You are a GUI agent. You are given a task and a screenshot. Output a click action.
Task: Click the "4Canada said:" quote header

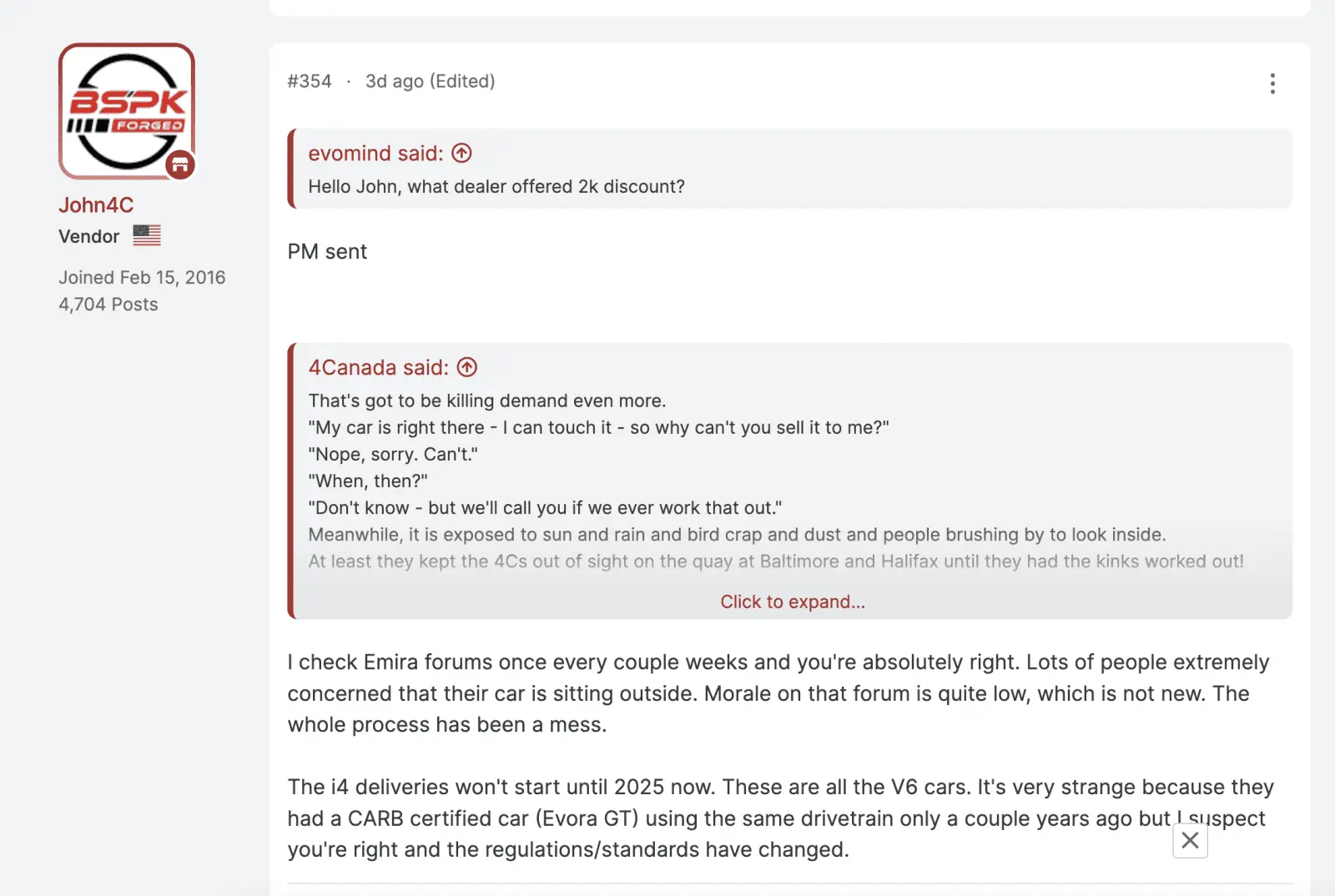pyautogui.click(x=378, y=367)
